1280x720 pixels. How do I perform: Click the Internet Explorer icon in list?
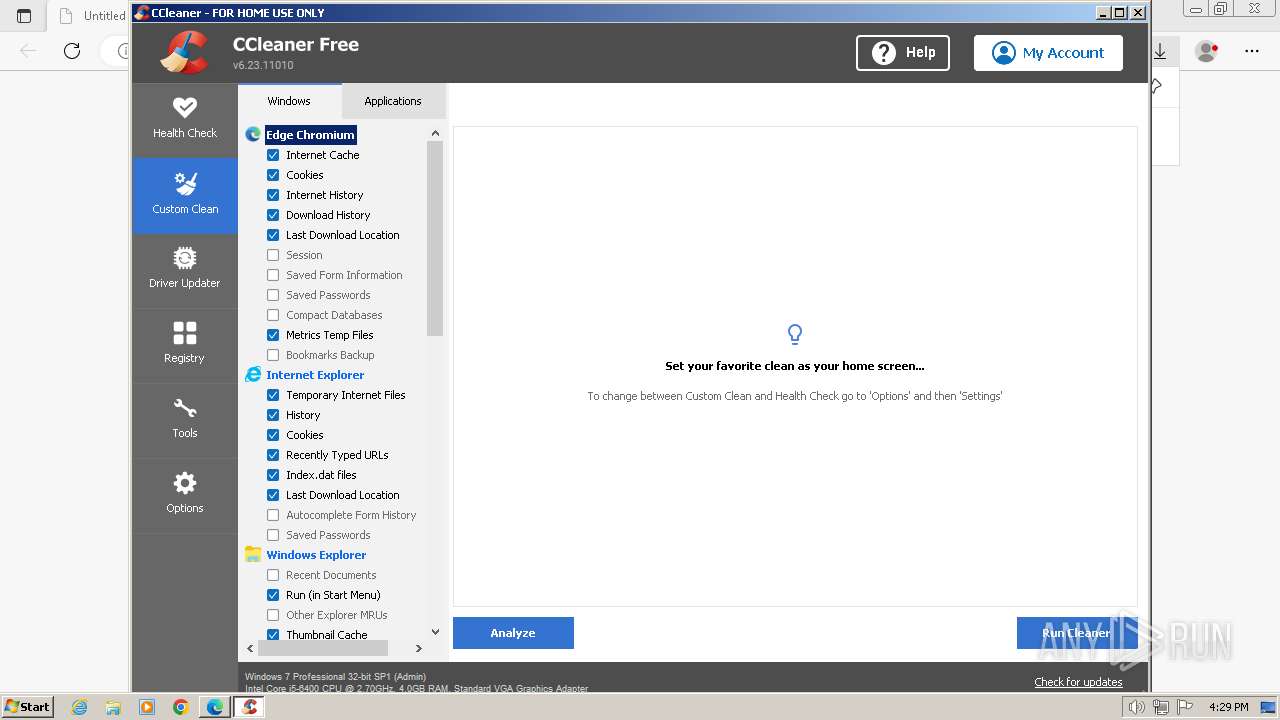click(x=253, y=374)
